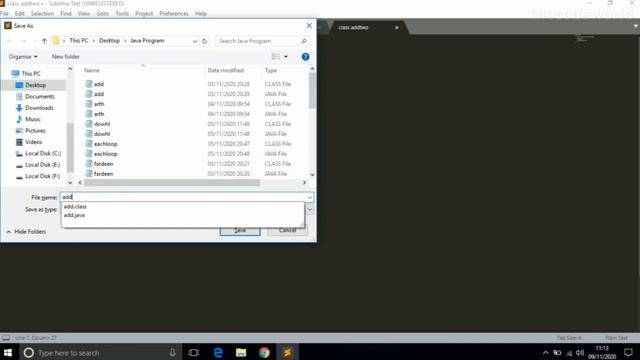Open the Project menu
Image resolution: width=640 pixels, height=360 pixels.
coord(144,13)
